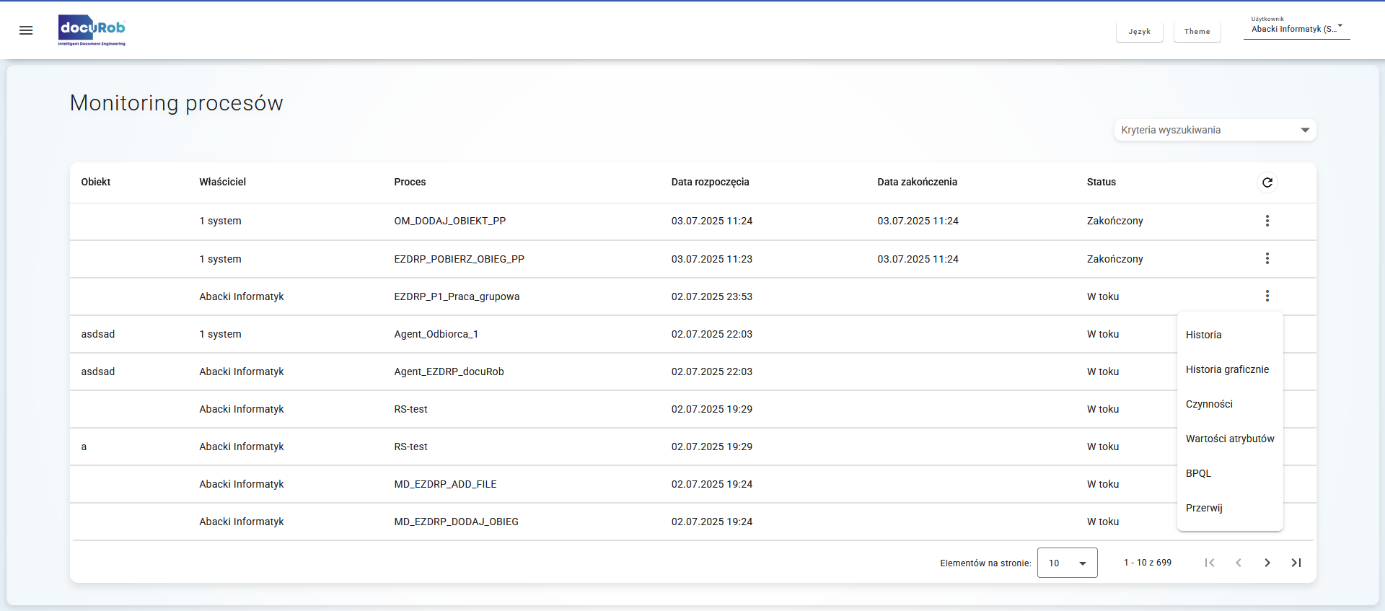
Task: Open the hamburger navigation menu
Action: pos(26,30)
